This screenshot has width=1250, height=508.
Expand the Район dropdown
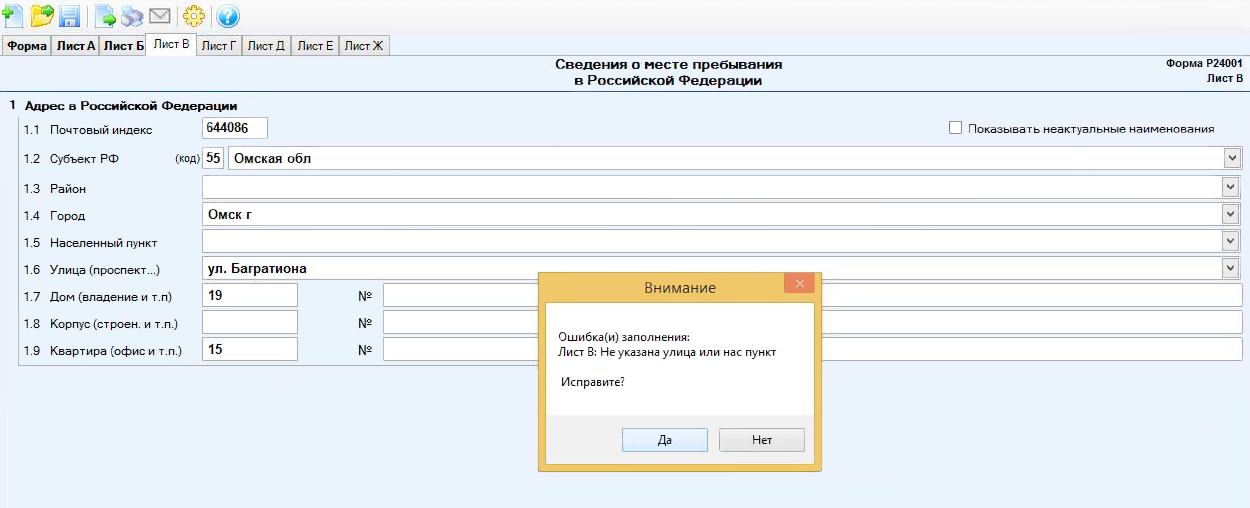click(x=1231, y=187)
